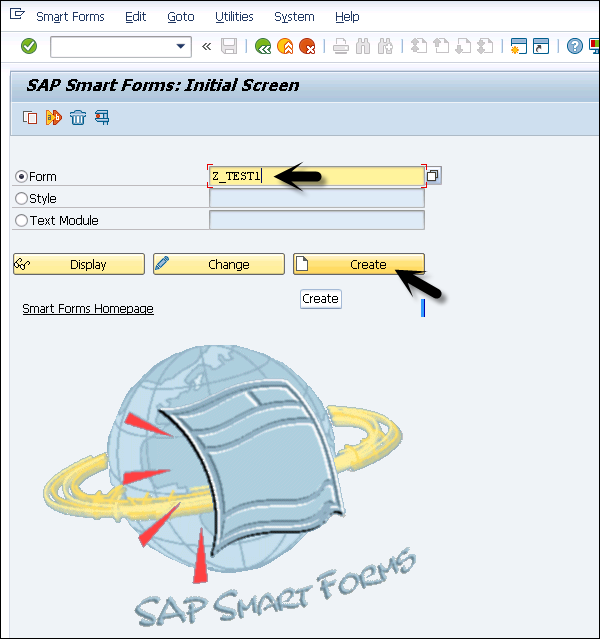600x639 pixels.
Task: Click the green Enter checkmark icon
Action: pos(29,46)
